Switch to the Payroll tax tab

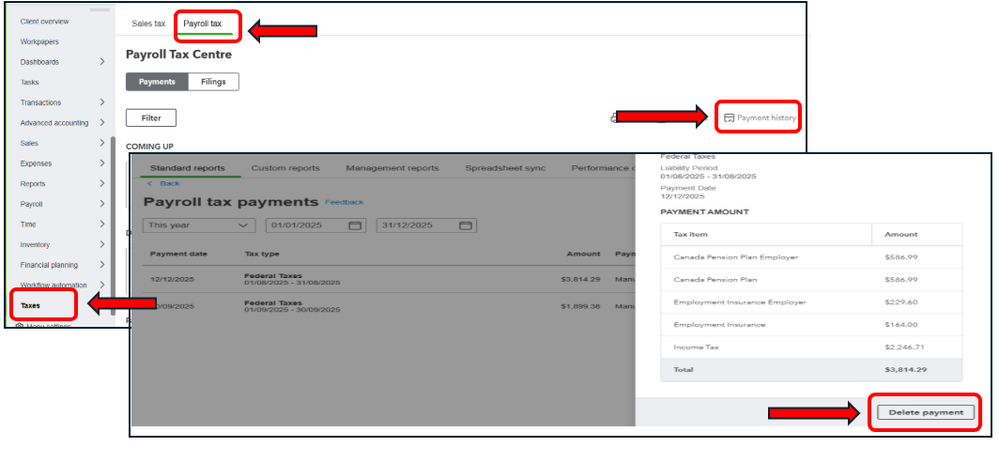click(x=203, y=24)
